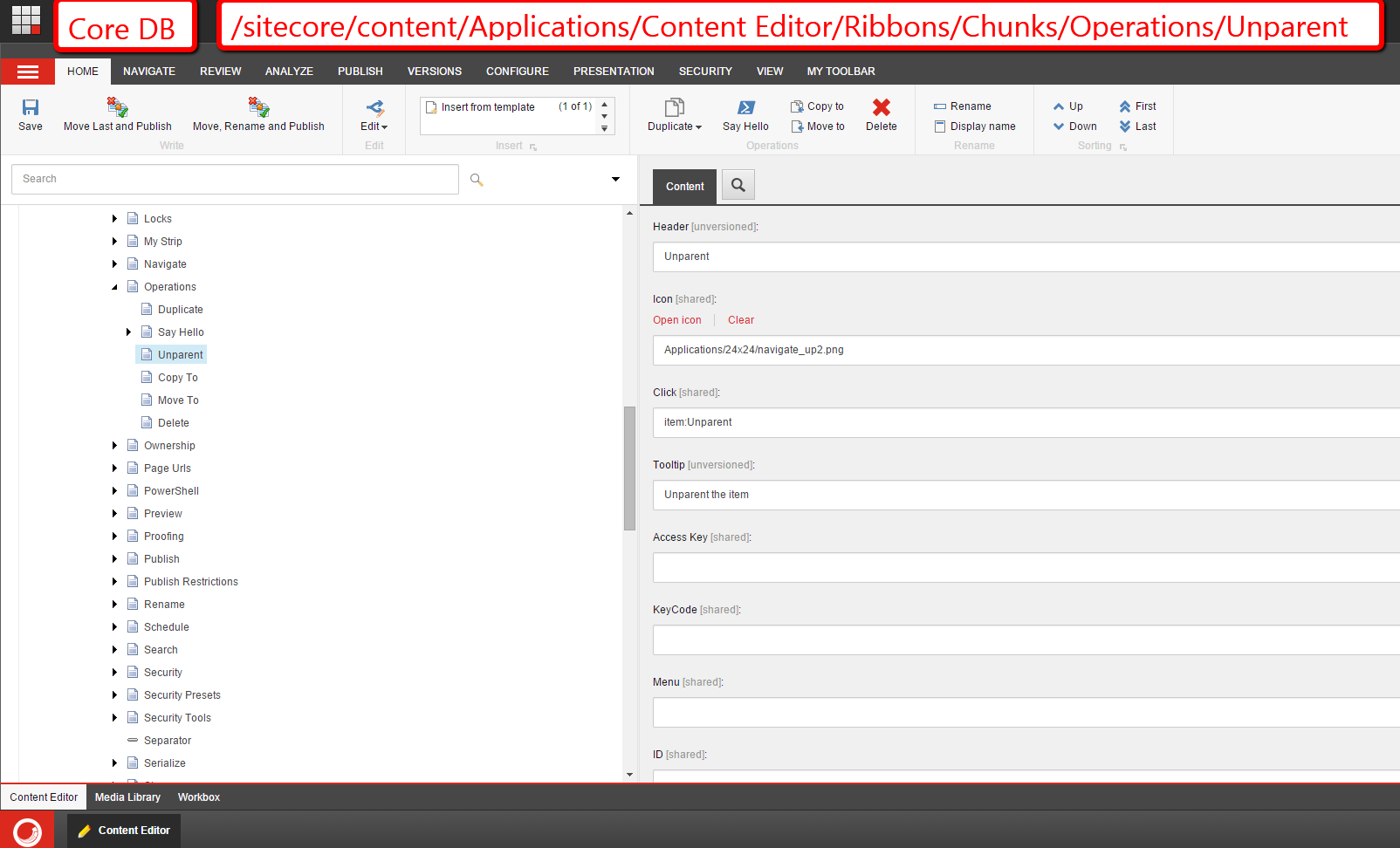The image size is (1400, 848).
Task: Open the Edit dropdown menu
Action: pos(374,127)
